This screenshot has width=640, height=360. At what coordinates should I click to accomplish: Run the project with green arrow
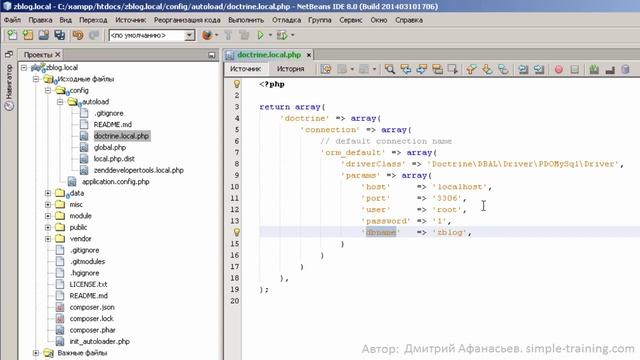(x=260, y=36)
